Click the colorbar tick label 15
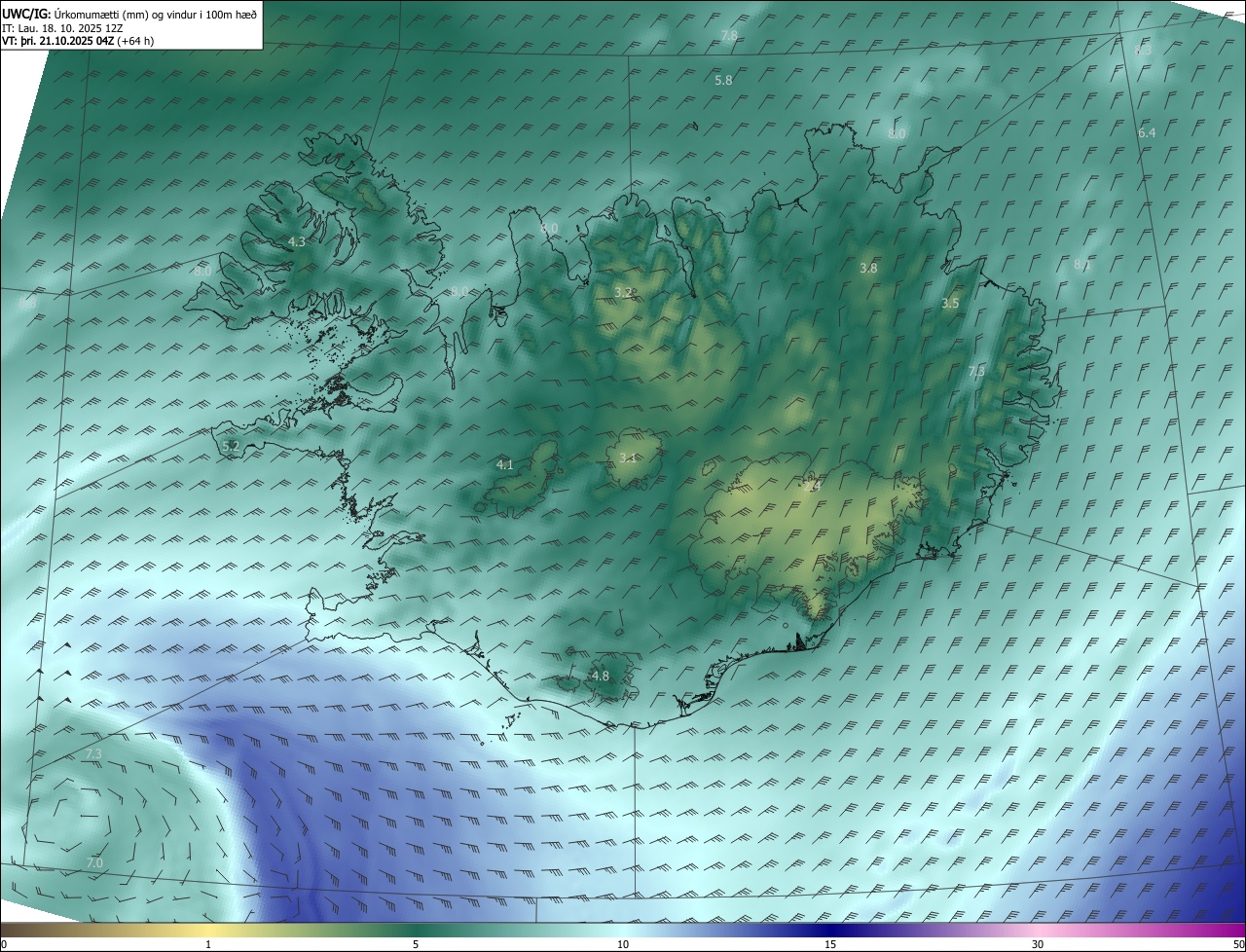 830,944
